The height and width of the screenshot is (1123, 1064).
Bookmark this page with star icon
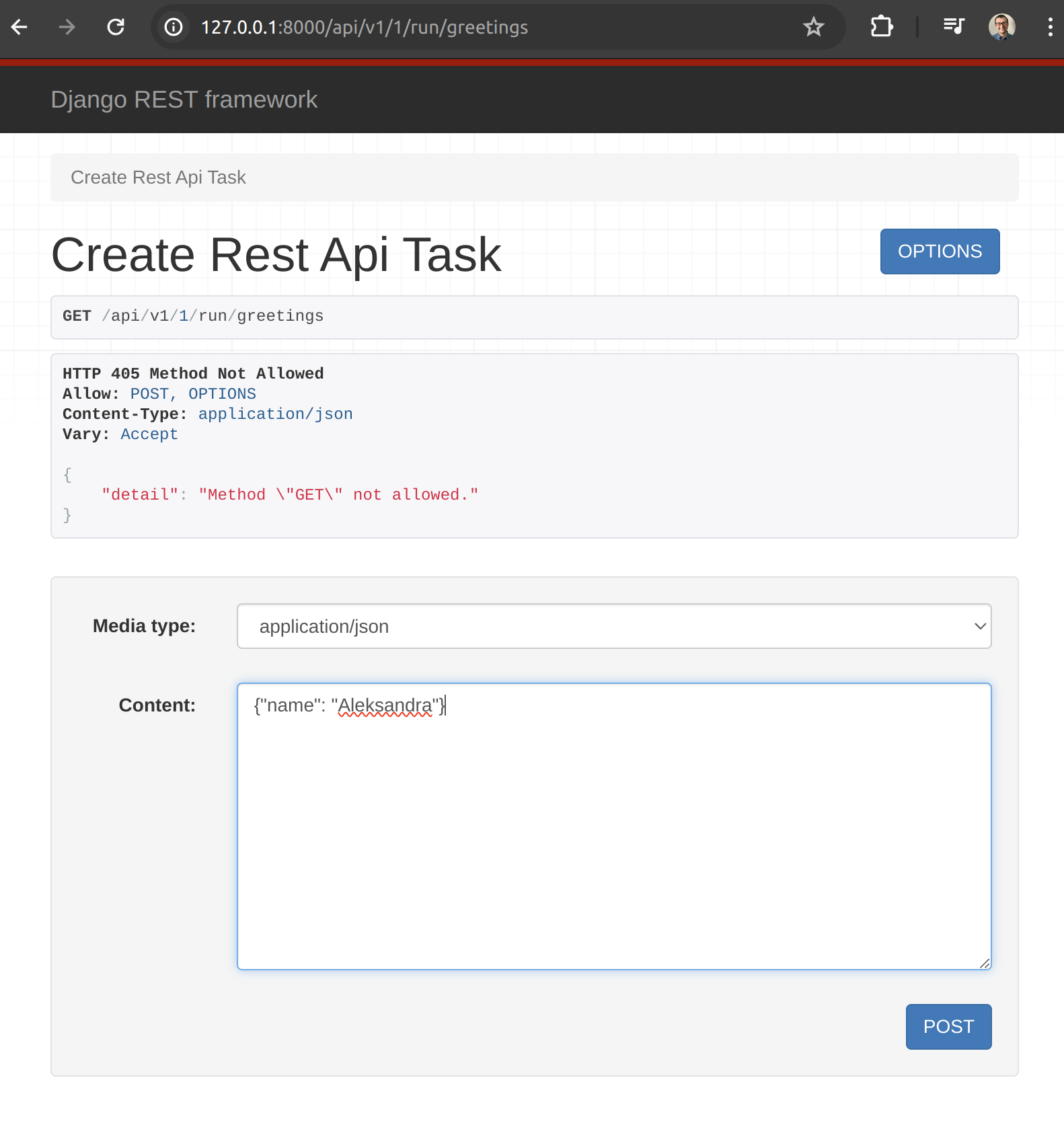click(x=814, y=27)
